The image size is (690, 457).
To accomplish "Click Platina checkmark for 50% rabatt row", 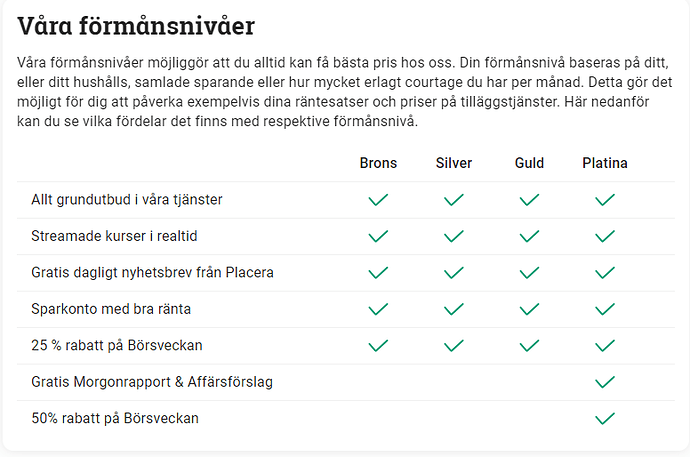I will [x=605, y=418].
